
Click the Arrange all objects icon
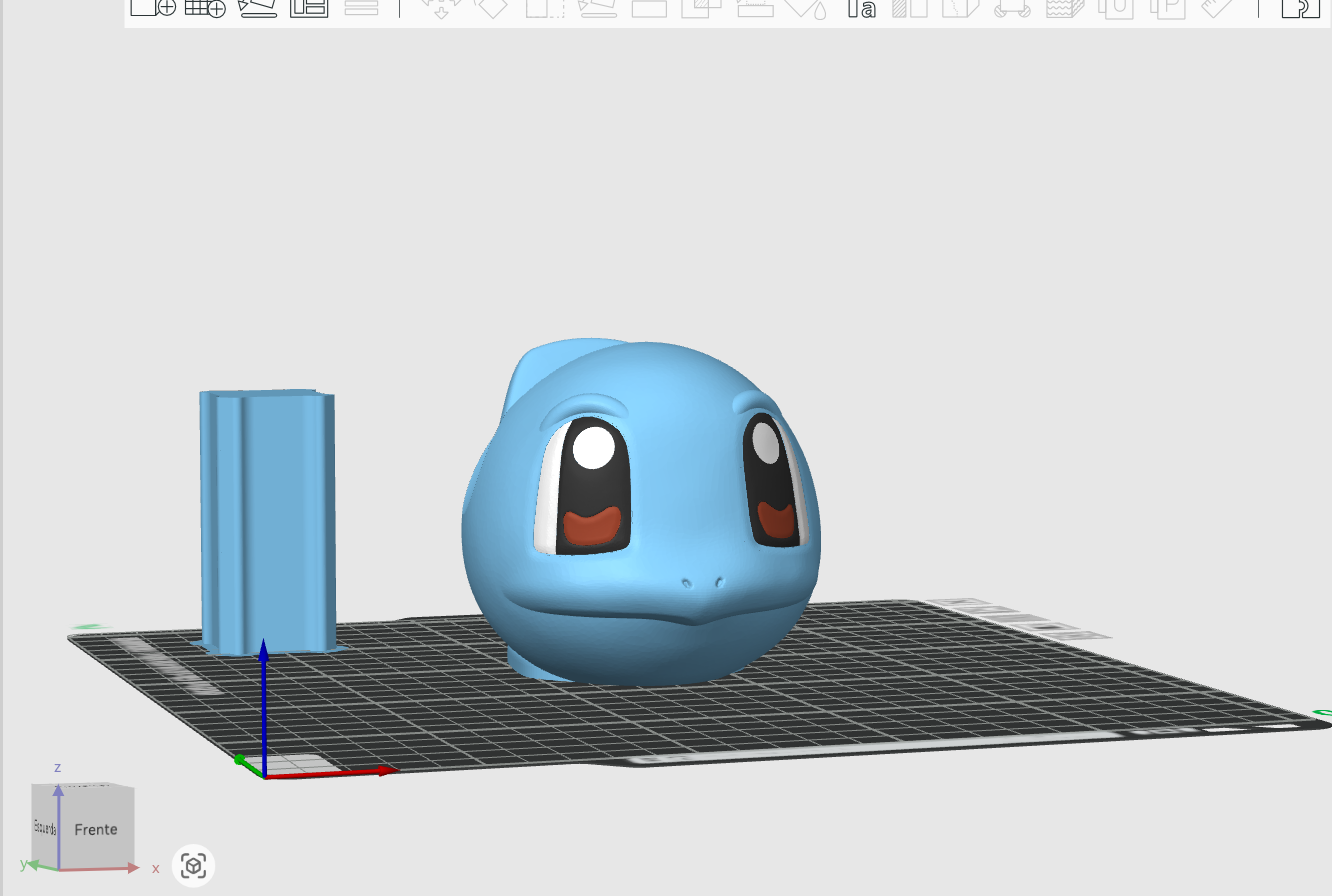309,7
